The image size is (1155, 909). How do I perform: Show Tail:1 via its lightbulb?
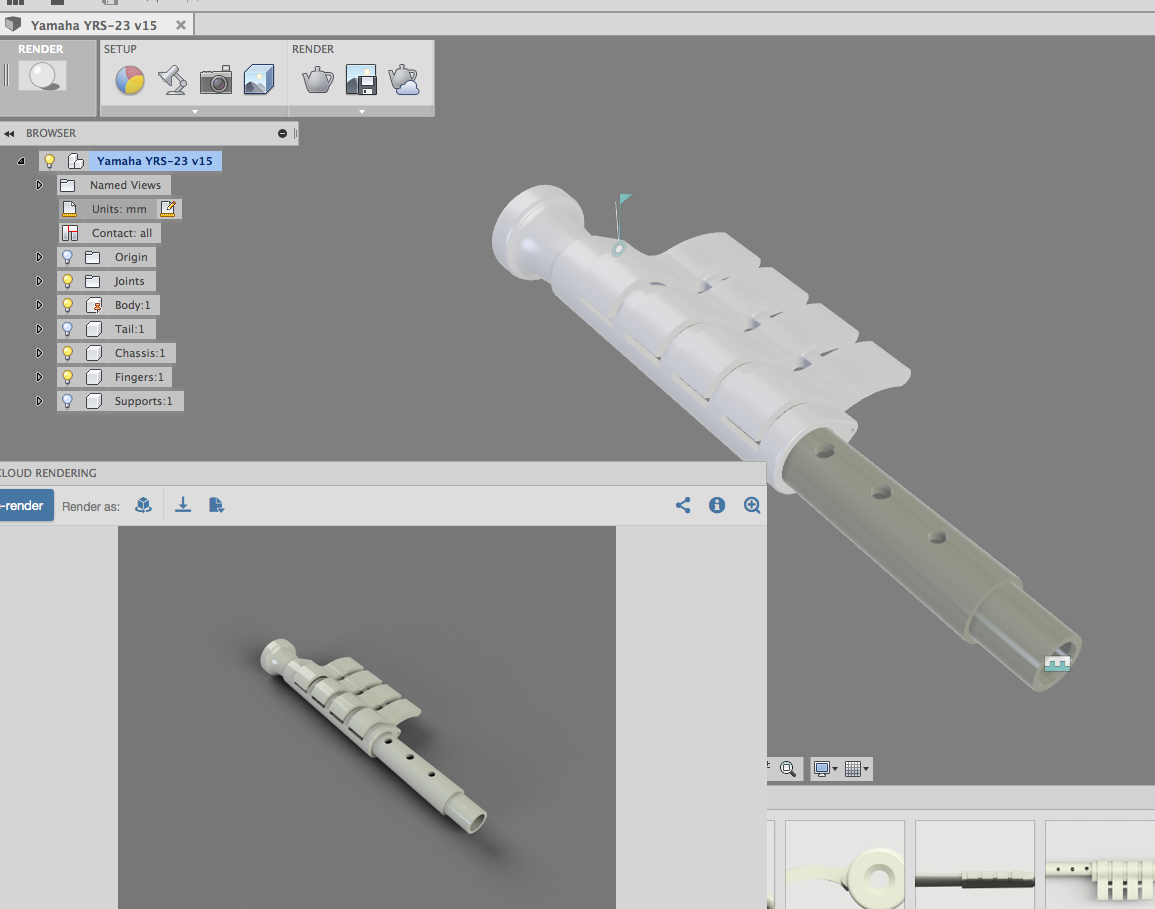[67, 329]
